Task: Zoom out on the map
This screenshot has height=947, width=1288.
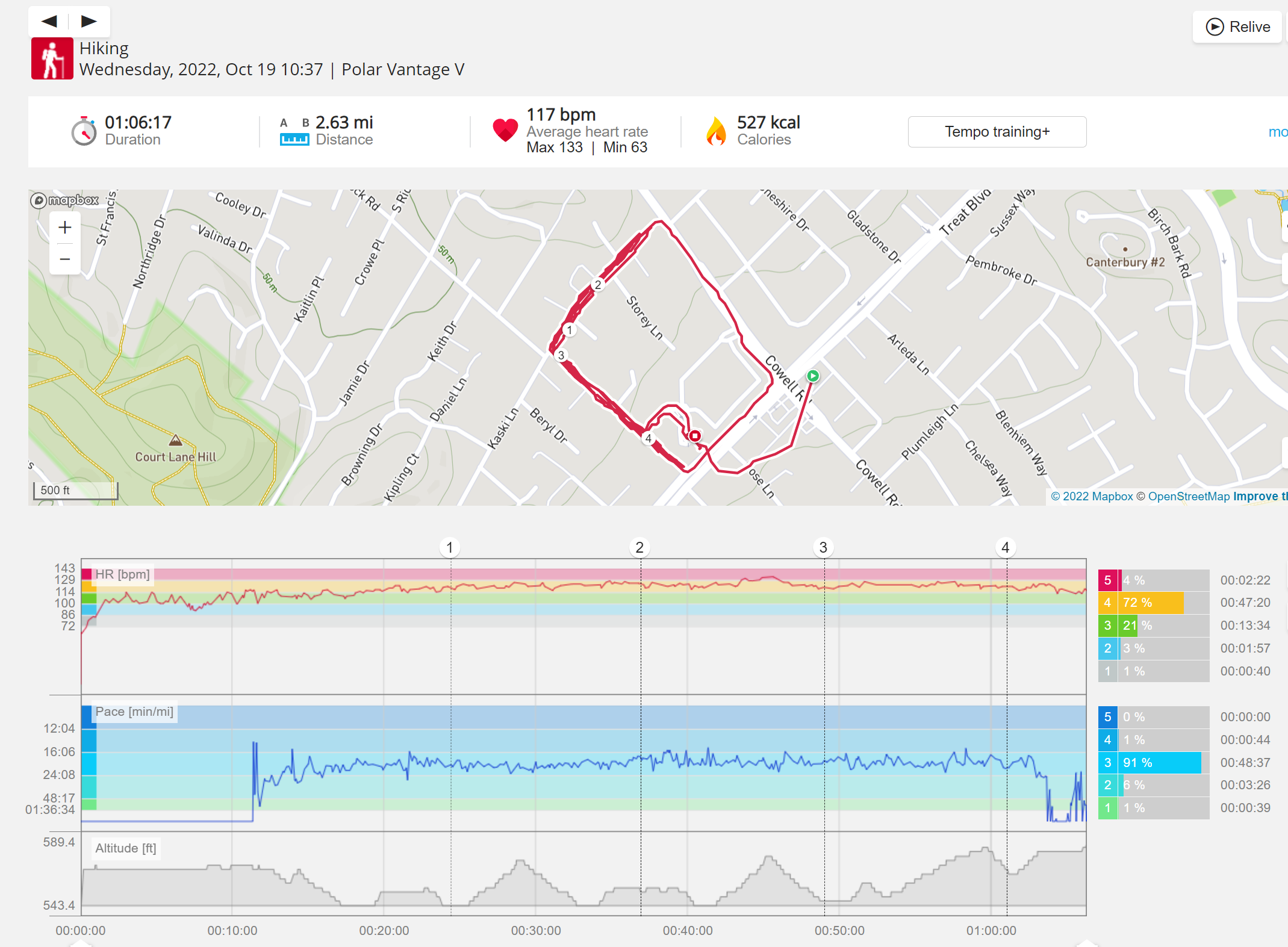Action: pos(65,259)
